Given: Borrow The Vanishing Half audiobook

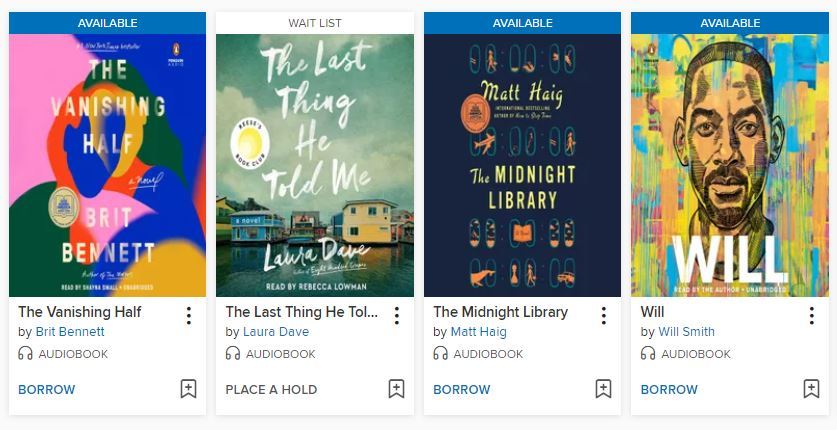Looking at the screenshot, I should click(x=46, y=389).
